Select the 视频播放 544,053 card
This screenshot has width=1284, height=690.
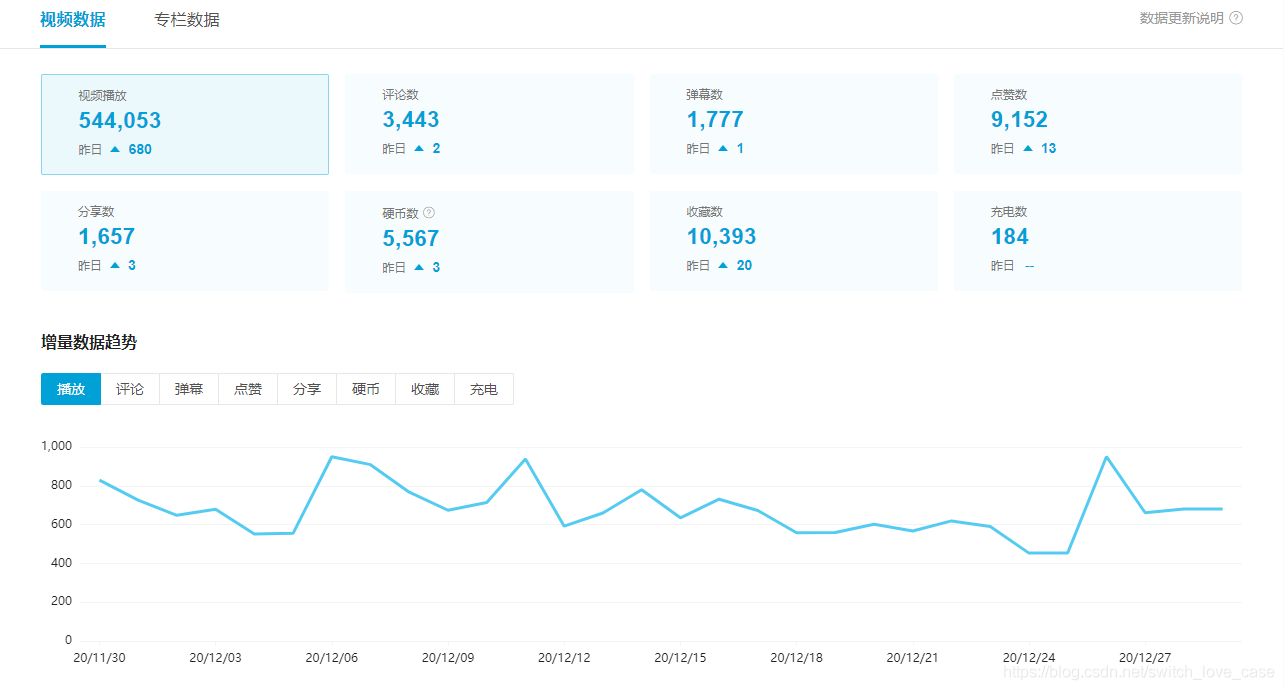[185, 124]
